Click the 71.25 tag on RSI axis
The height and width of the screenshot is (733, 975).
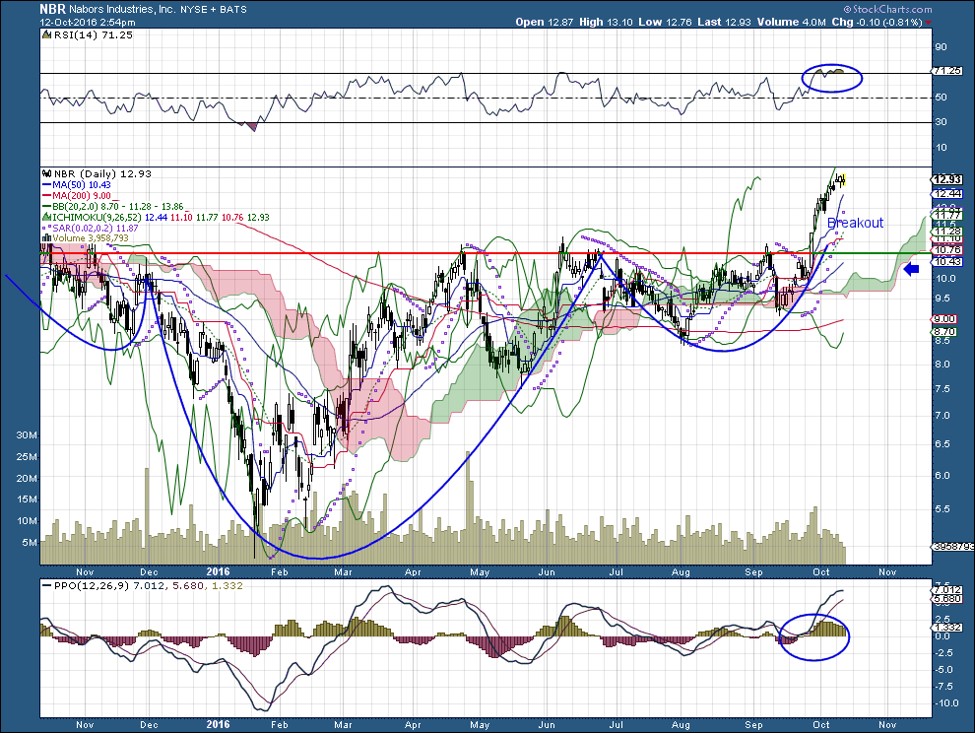click(x=948, y=71)
